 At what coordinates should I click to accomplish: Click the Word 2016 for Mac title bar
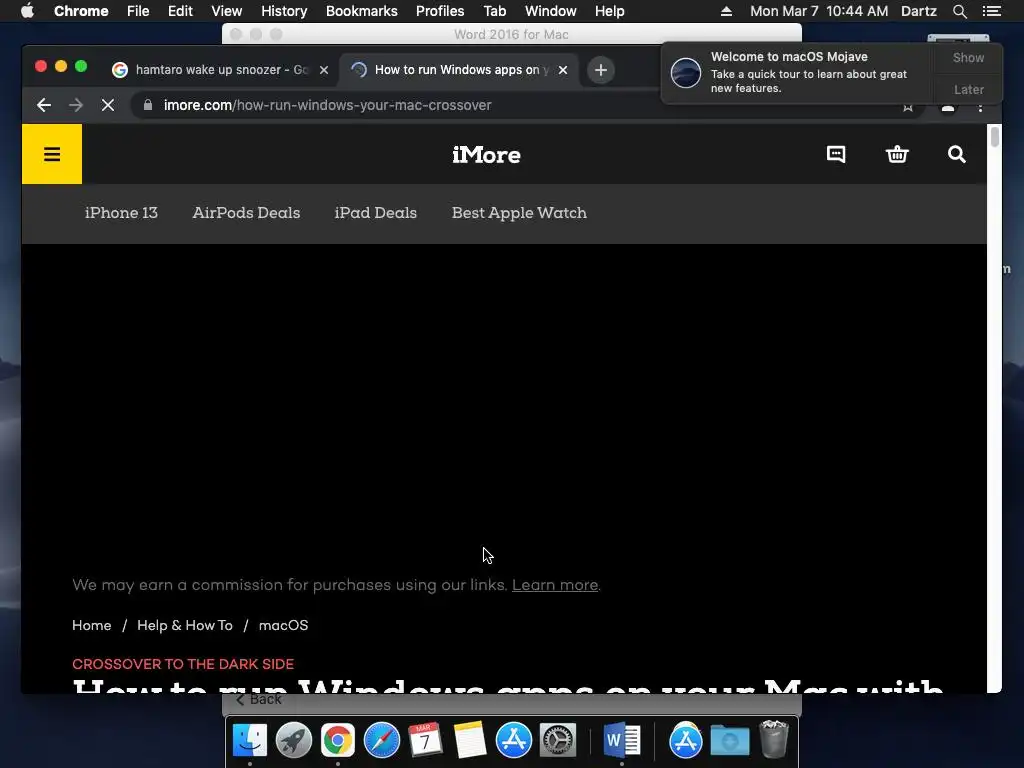511,34
